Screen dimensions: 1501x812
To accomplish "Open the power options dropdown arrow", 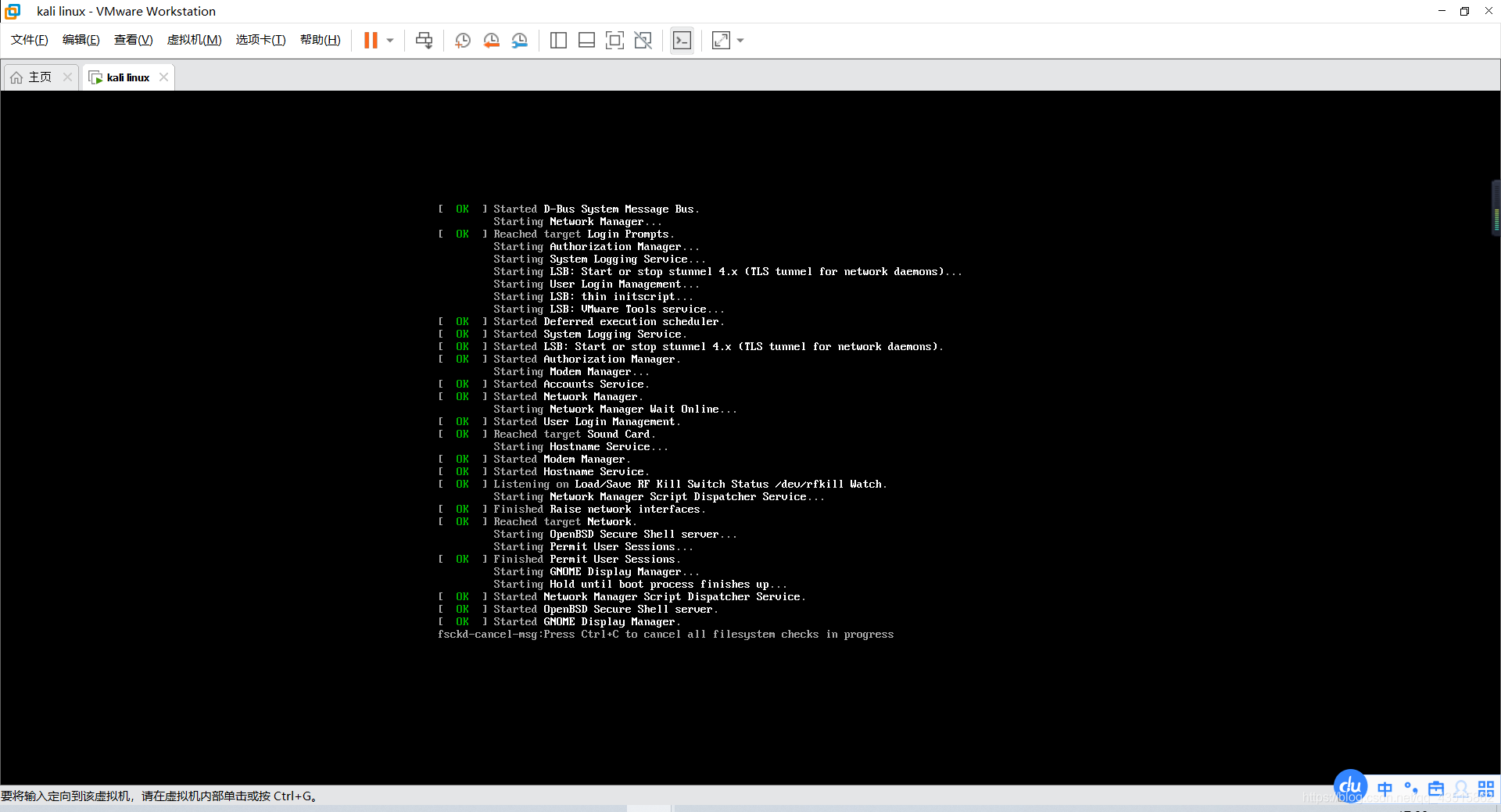I will click(390, 41).
